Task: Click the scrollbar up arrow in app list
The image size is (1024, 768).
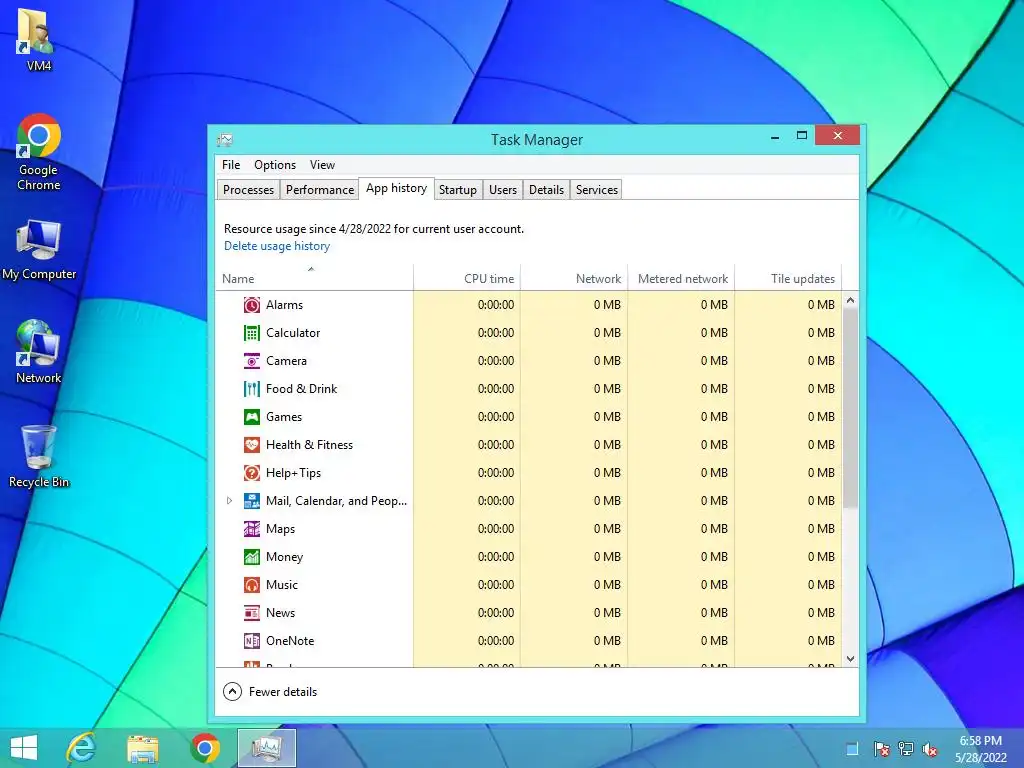Action: [850, 300]
